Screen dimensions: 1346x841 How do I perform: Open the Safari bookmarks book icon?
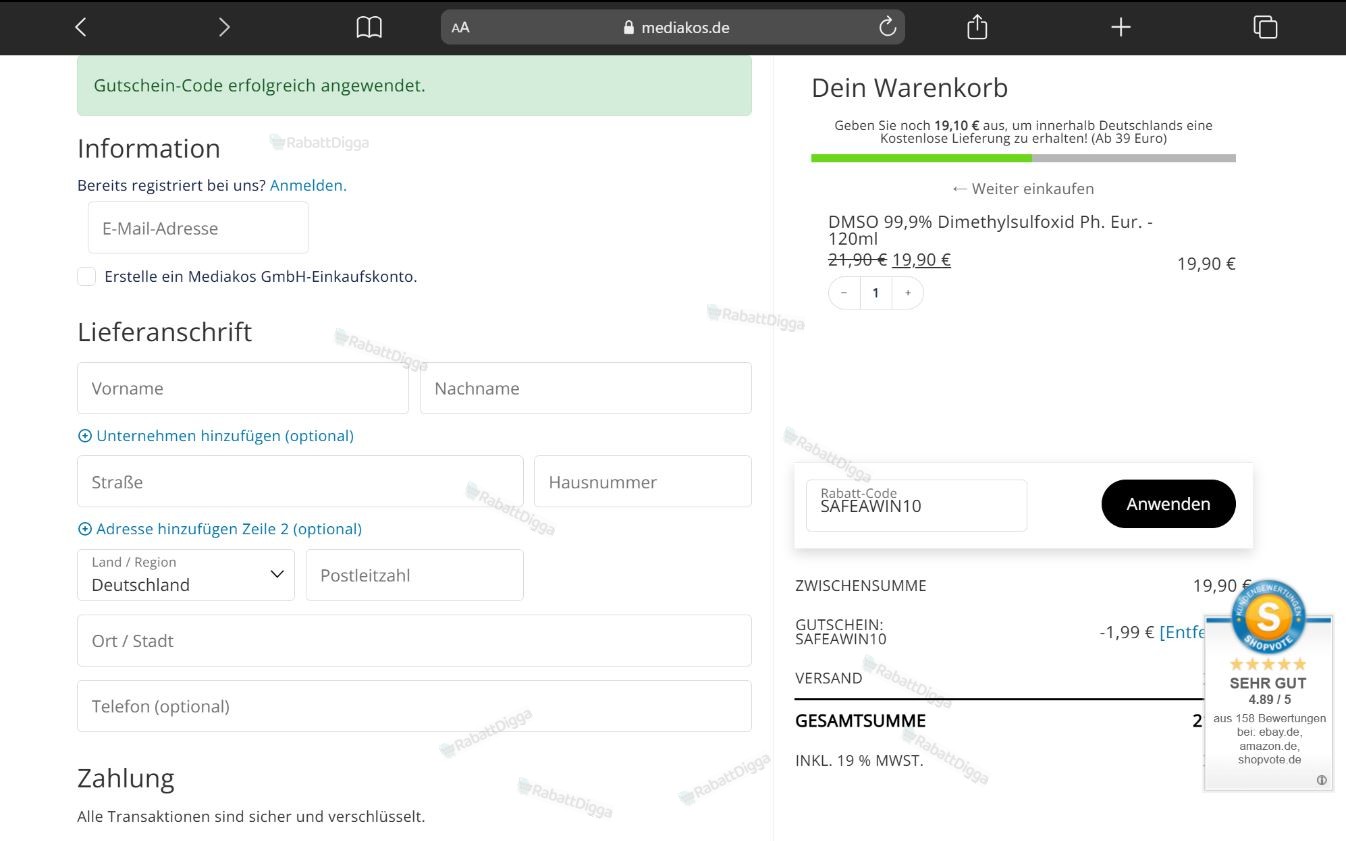click(369, 27)
